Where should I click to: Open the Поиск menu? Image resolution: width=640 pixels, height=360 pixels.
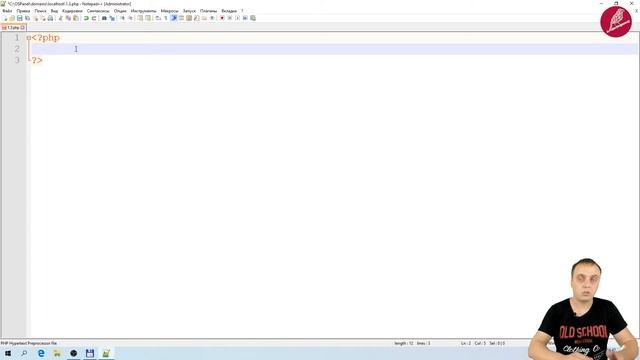(x=40, y=11)
